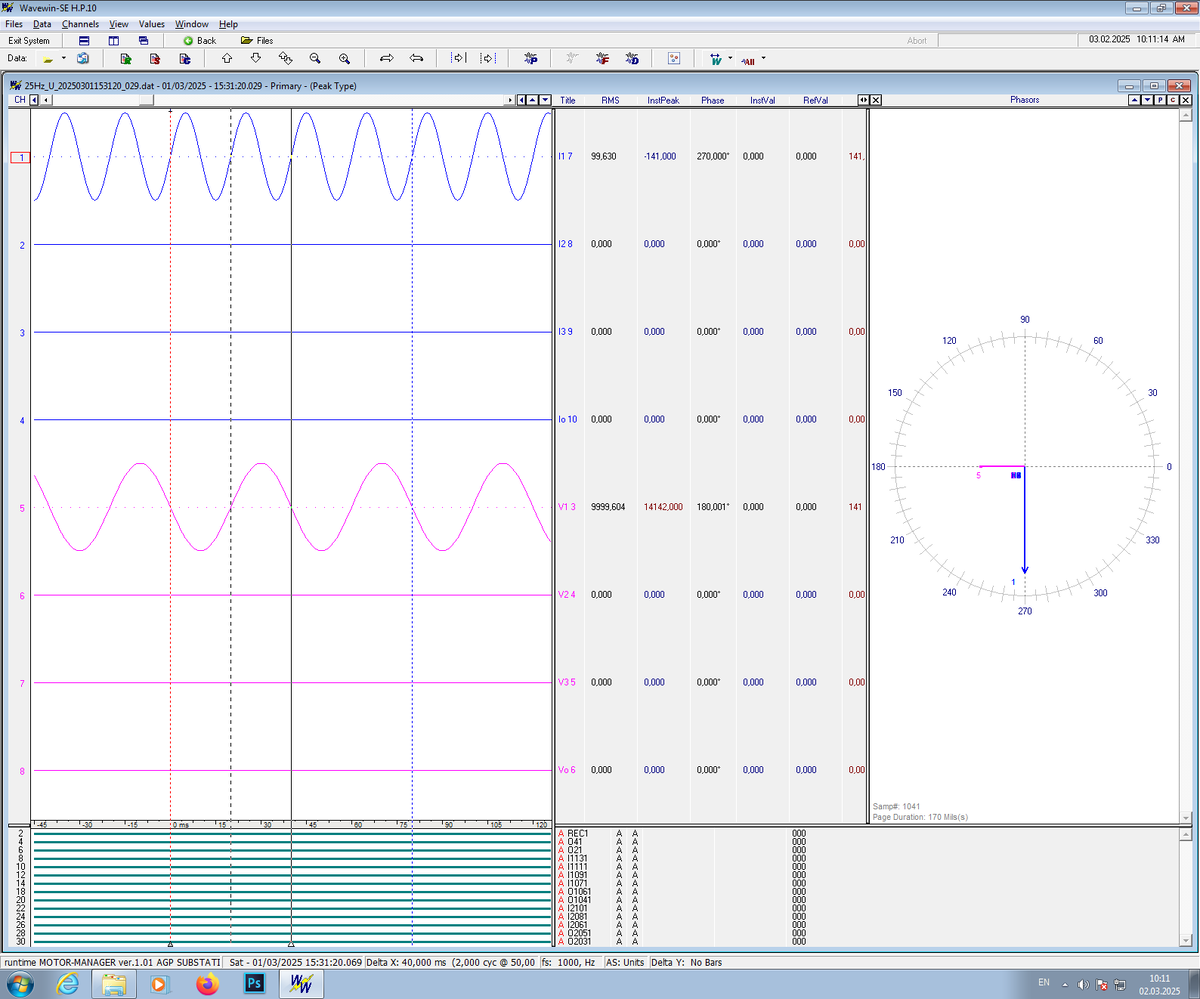Click the forward arrow navigation icon

(x=386, y=57)
